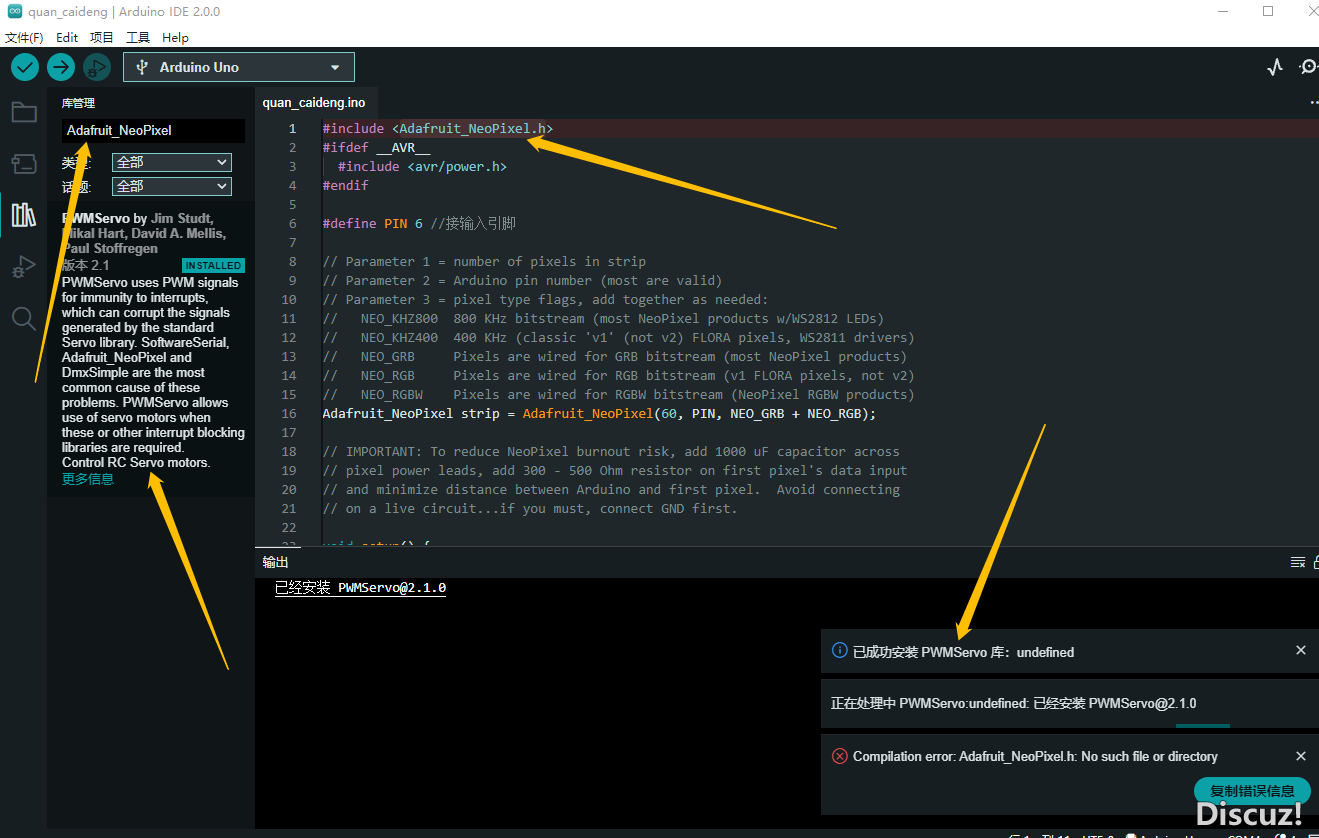The width and height of the screenshot is (1319, 838).
Task: Click line number 1 in the gutter
Action: 293,129
